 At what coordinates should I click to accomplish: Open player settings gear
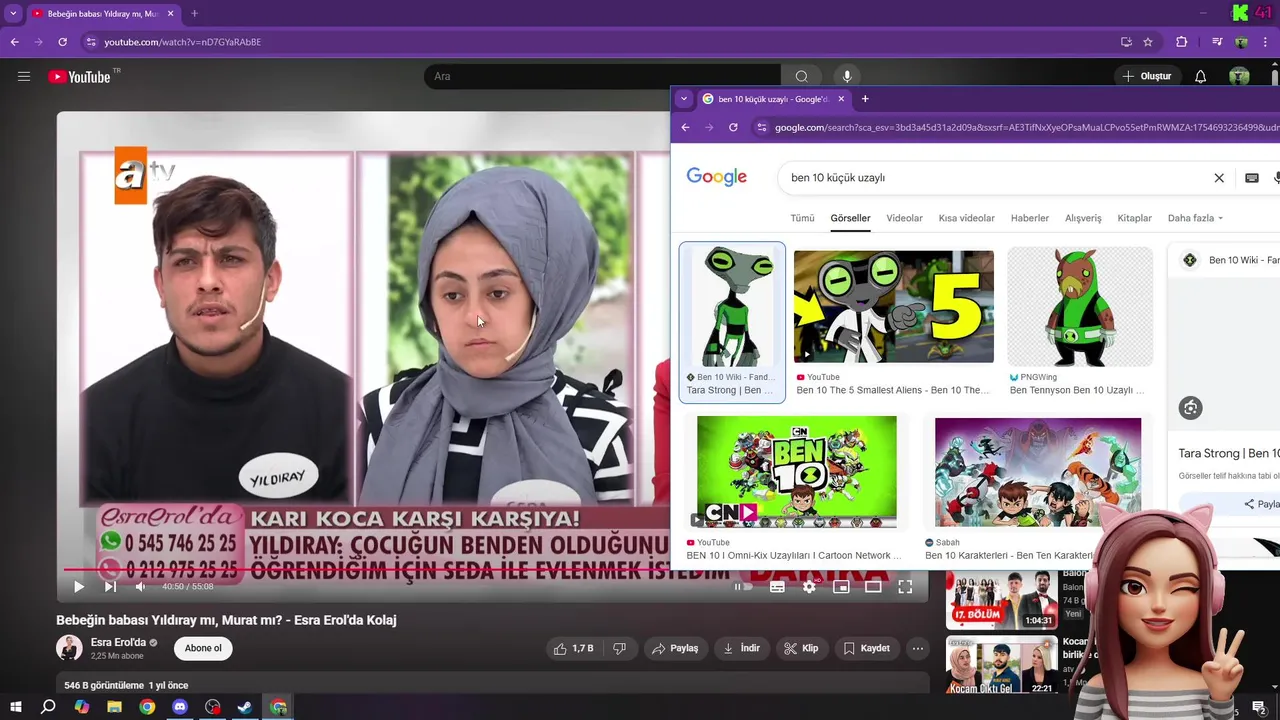pos(809,587)
